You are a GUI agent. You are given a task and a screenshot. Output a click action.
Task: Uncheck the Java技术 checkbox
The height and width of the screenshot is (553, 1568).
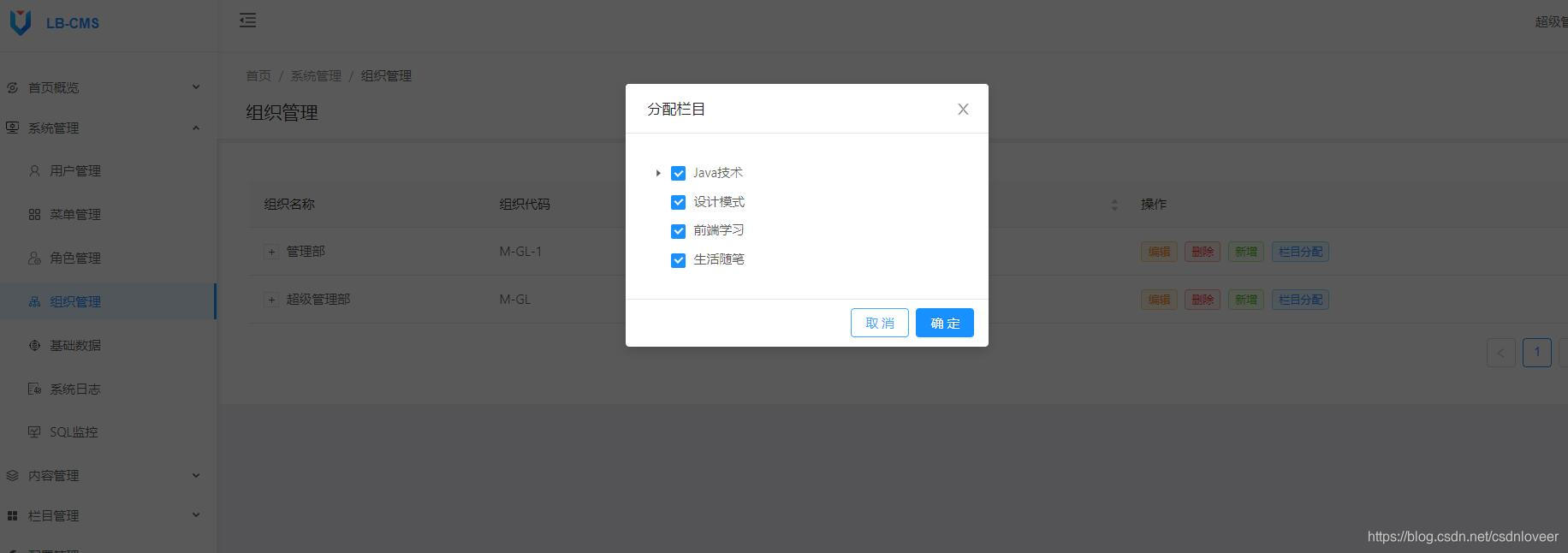(678, 173)
